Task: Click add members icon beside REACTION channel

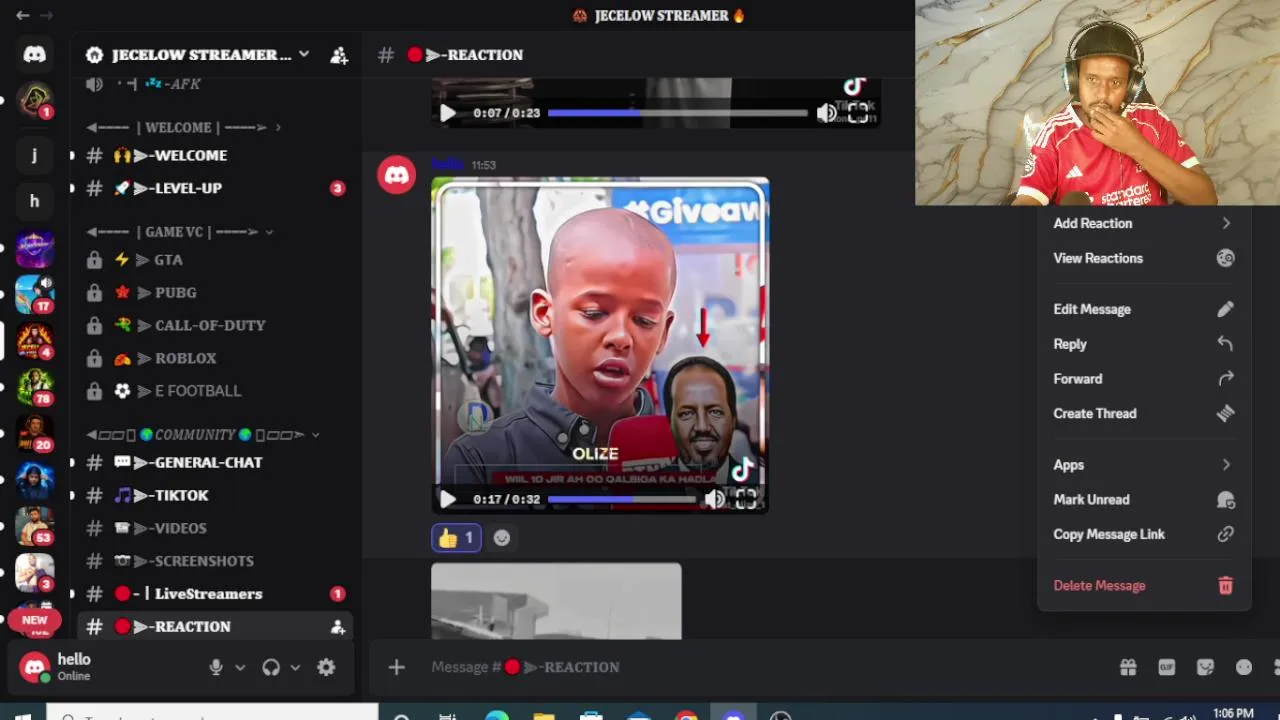Action: coord(338,627)
